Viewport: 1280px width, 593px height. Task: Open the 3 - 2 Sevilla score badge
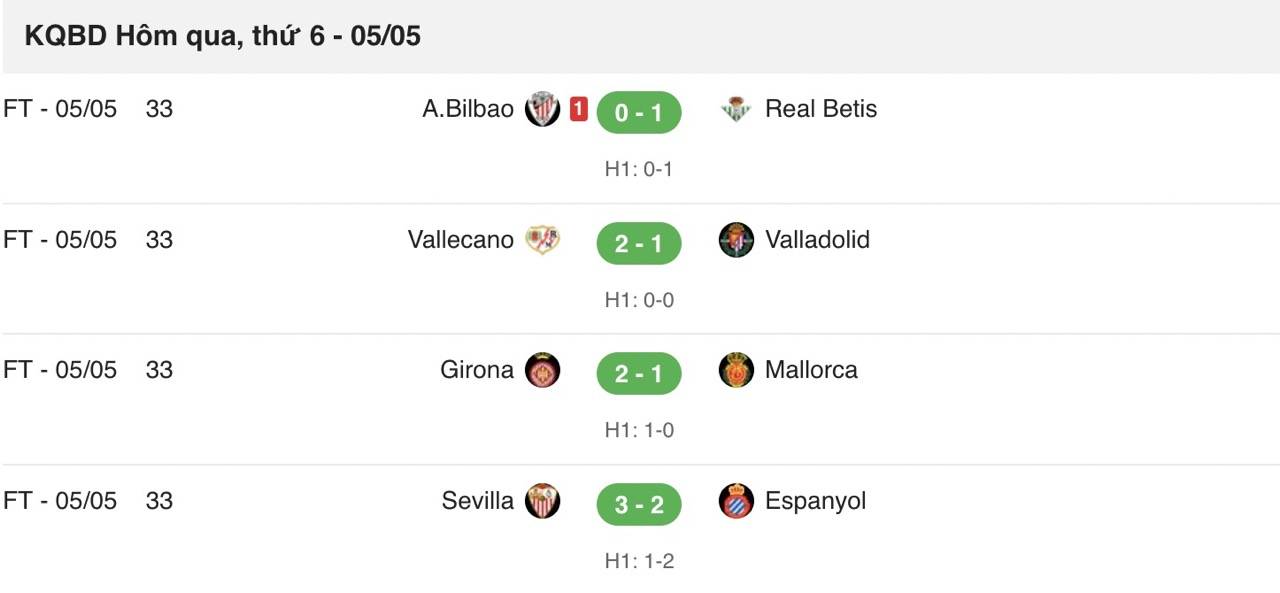click(638, 504)
